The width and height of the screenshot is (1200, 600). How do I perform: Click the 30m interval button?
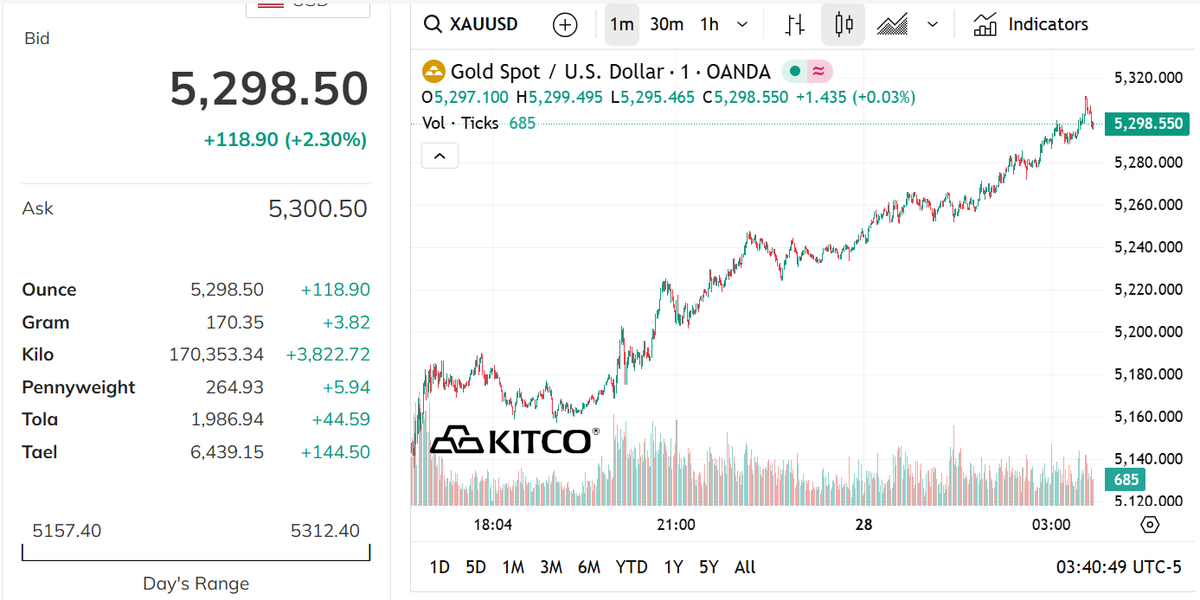click(x=667, y=24)
